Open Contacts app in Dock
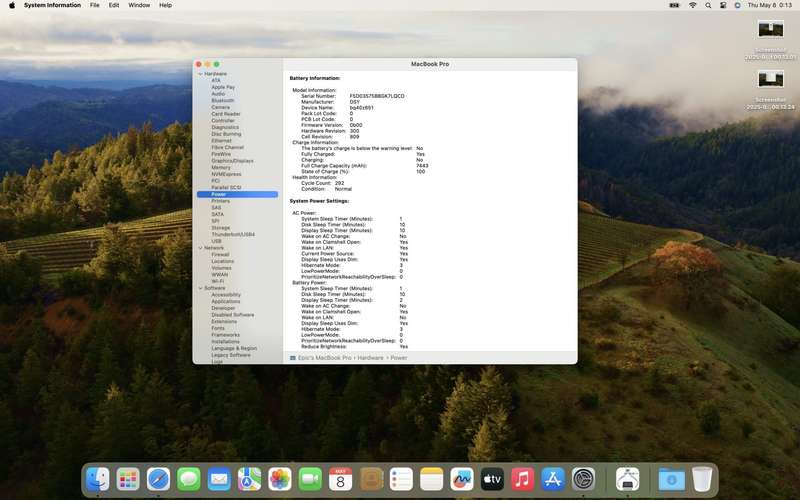The height and width of the screenshot is (500, 800). [371, 480]
